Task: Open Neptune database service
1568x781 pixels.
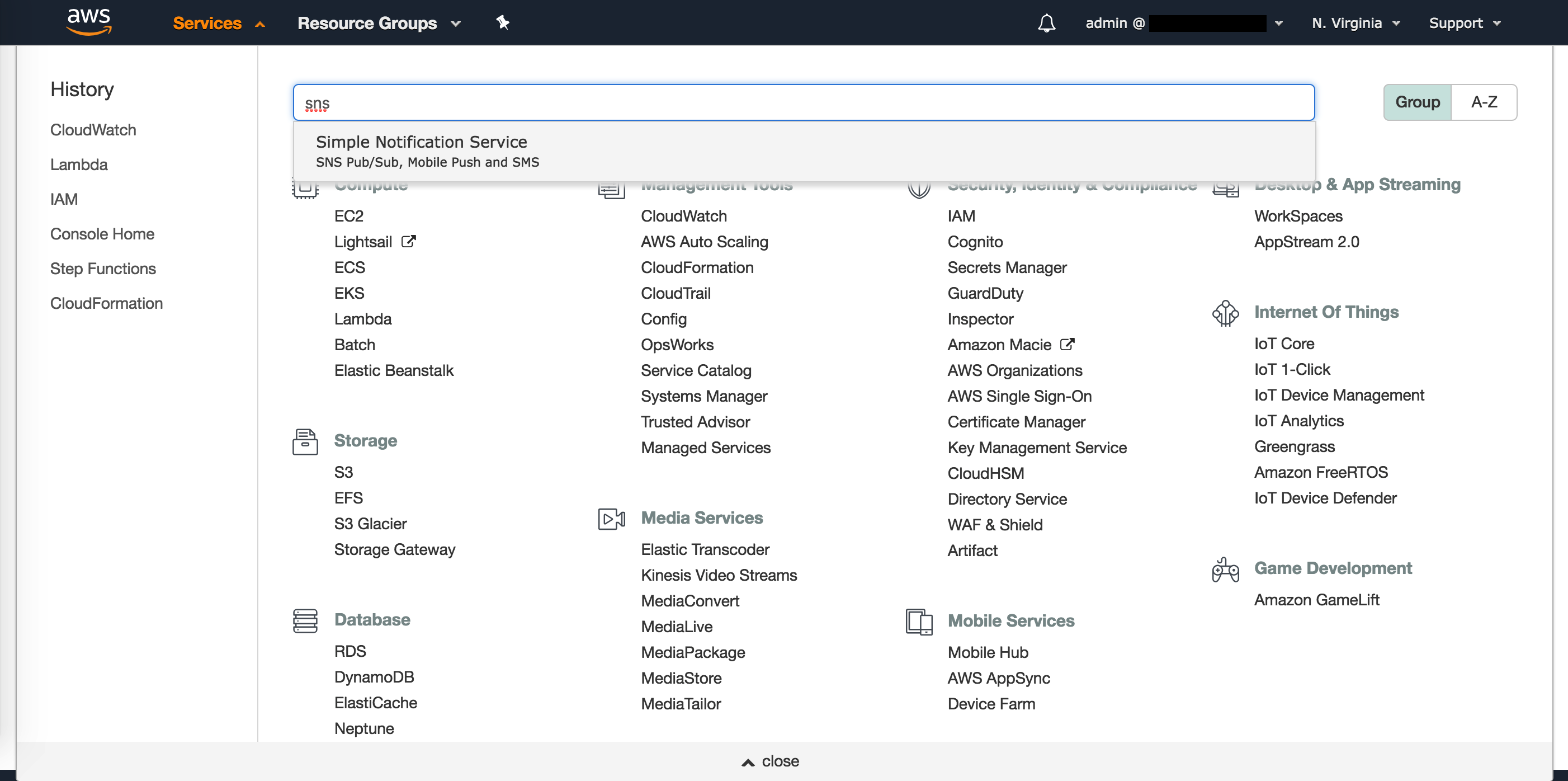Action: [364, 728]
